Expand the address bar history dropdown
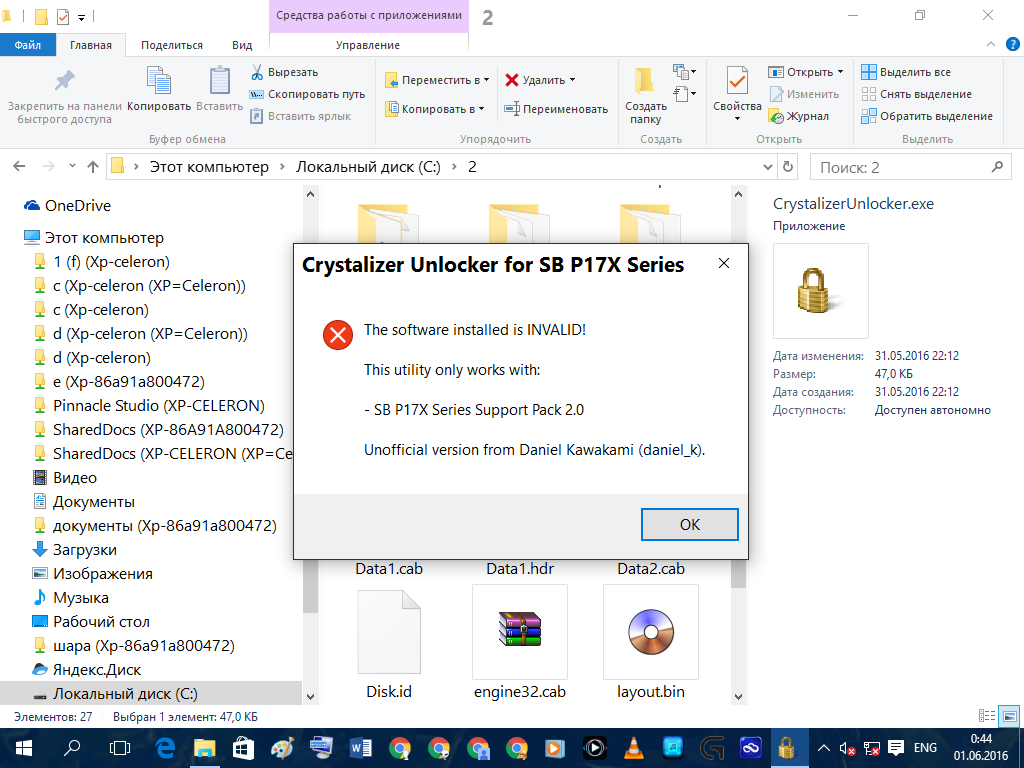This screenshot has width=1024, height=768. pyautogui.click(x=767, y=167)
